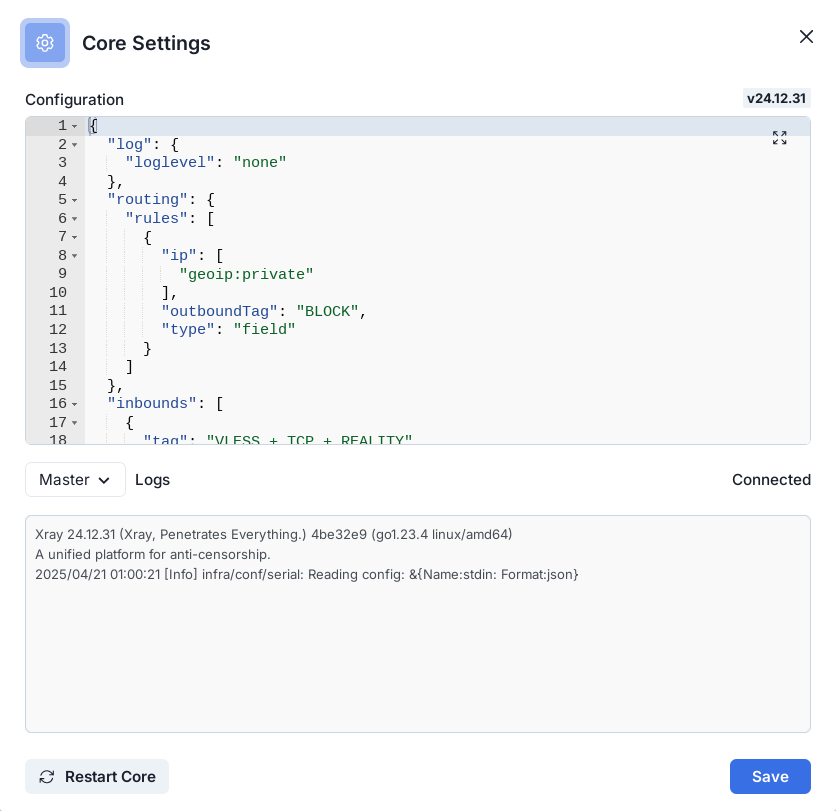Collapse the "rules" array at line 6
This screenshot has height=811, width=836.
pos(75,219)
